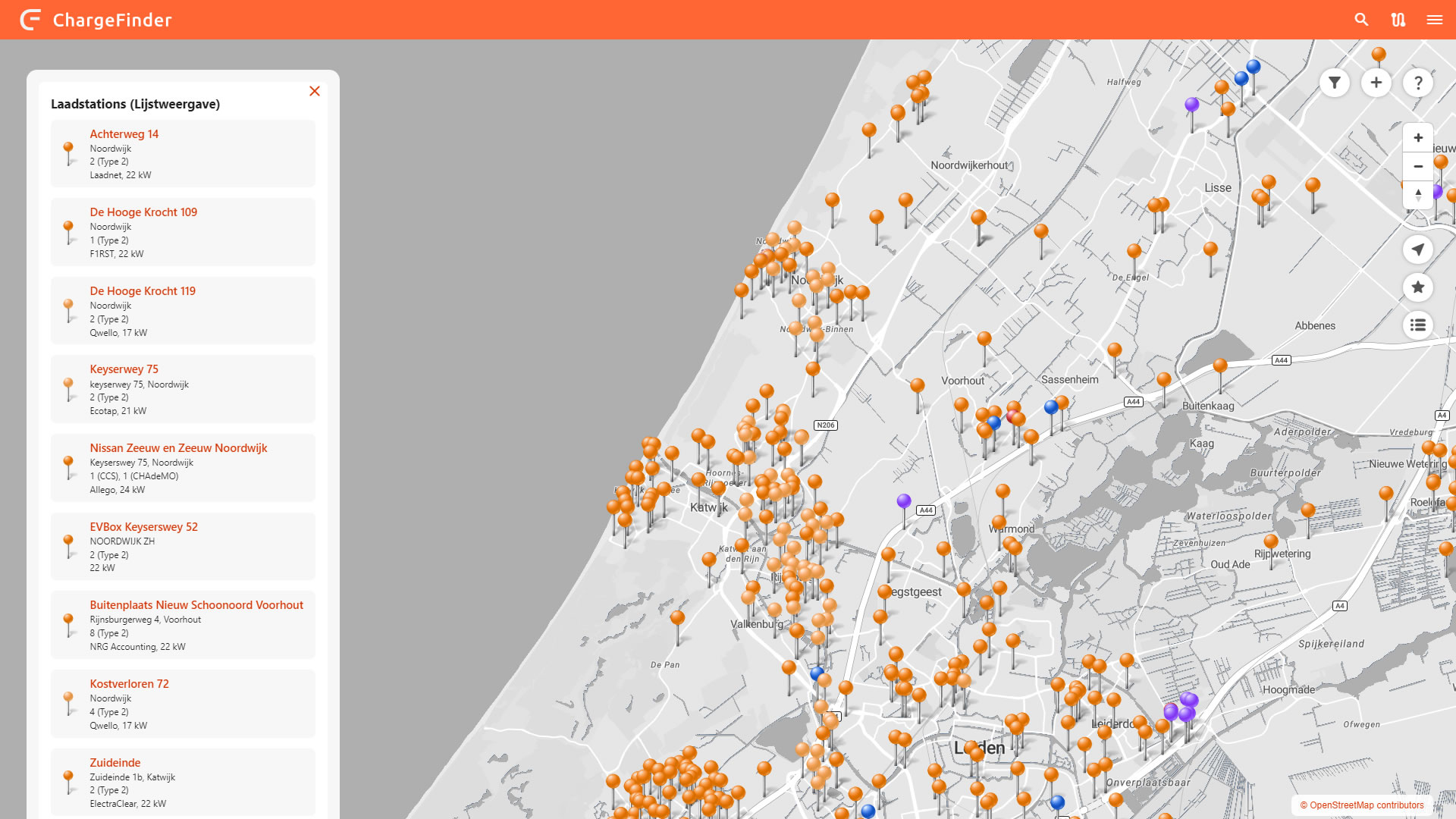Center map on my location arrow

click(1417, 249)
